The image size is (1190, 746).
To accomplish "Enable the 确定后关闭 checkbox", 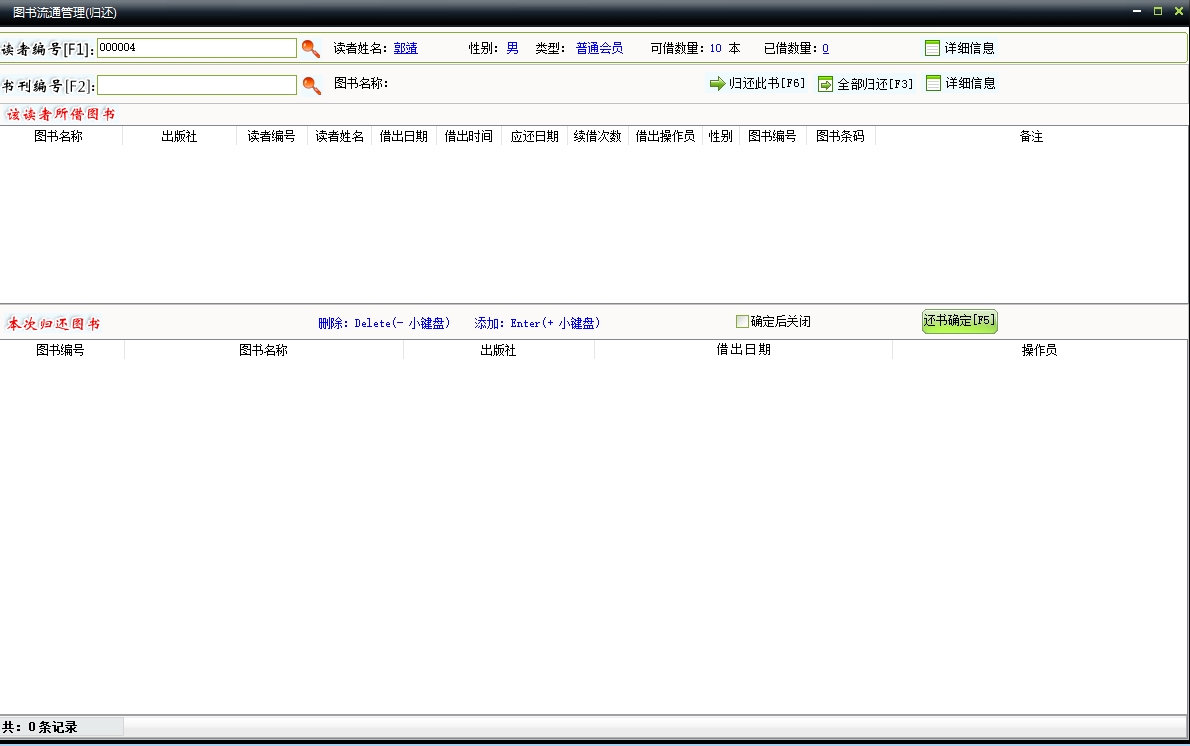I will coord(742,322).
